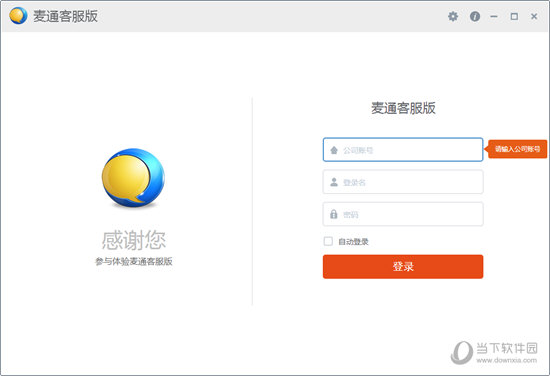Image resolution: width=550 pixels, height=376 pixels.
Task: Close the 麦通客服版 window
Action: coord(534,16)
